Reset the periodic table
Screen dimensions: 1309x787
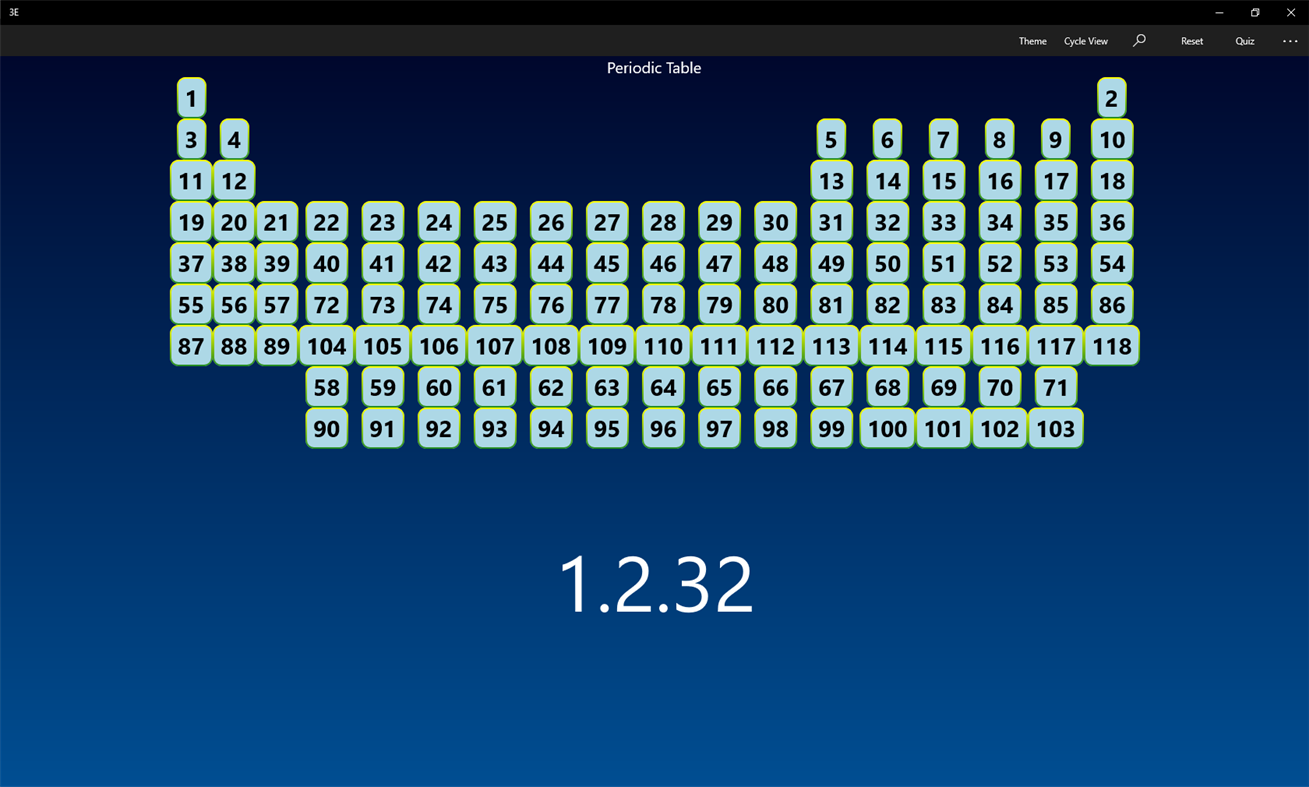click(1191, 40)
